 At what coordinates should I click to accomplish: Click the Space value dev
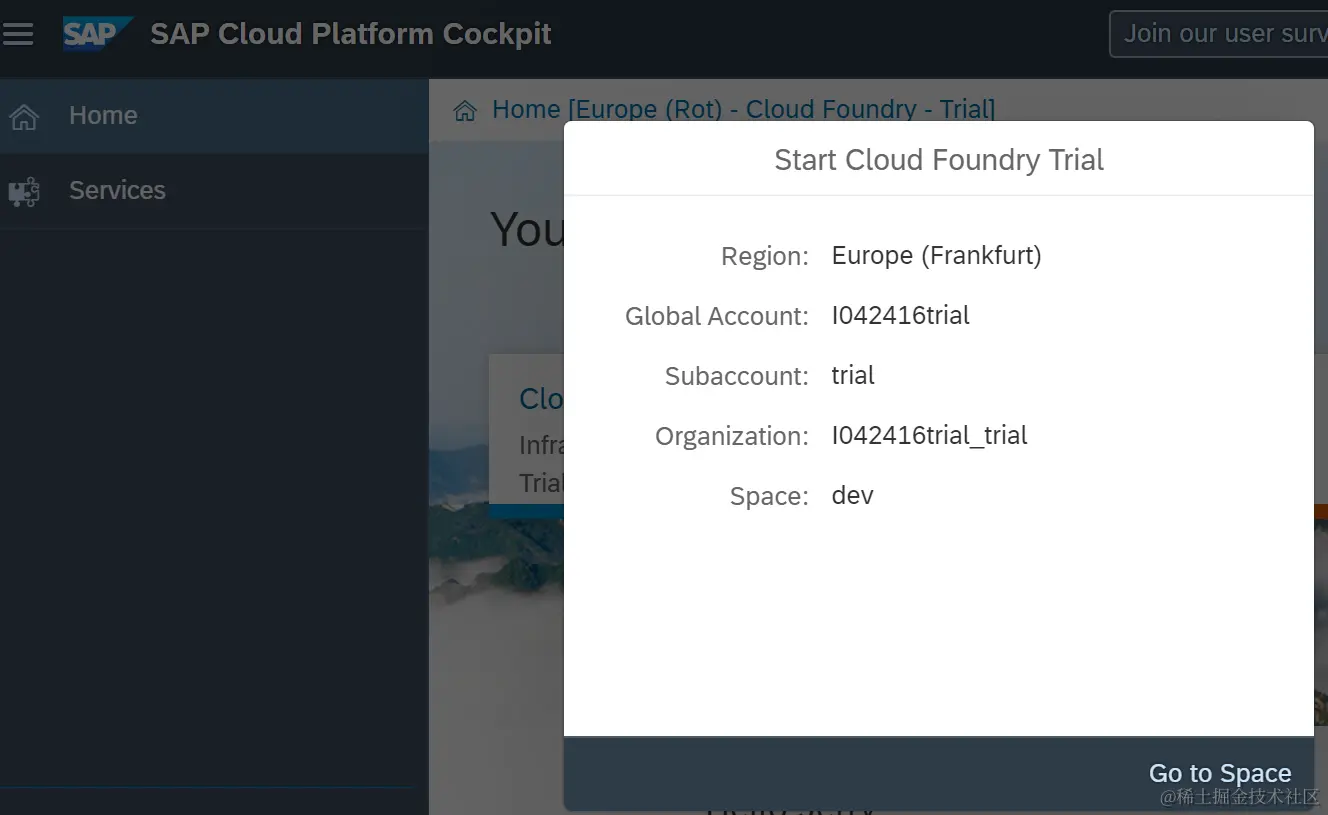[852, 496]
